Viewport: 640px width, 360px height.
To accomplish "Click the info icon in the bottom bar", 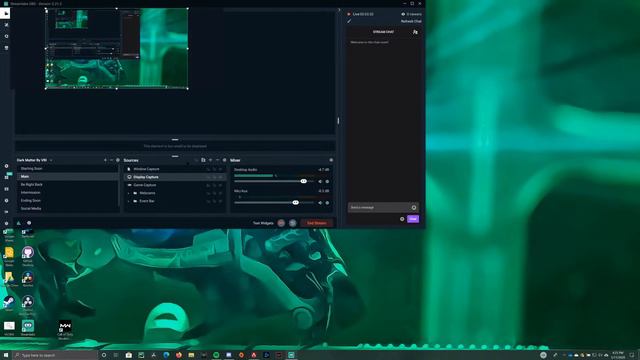I will (x=29, y=223).
